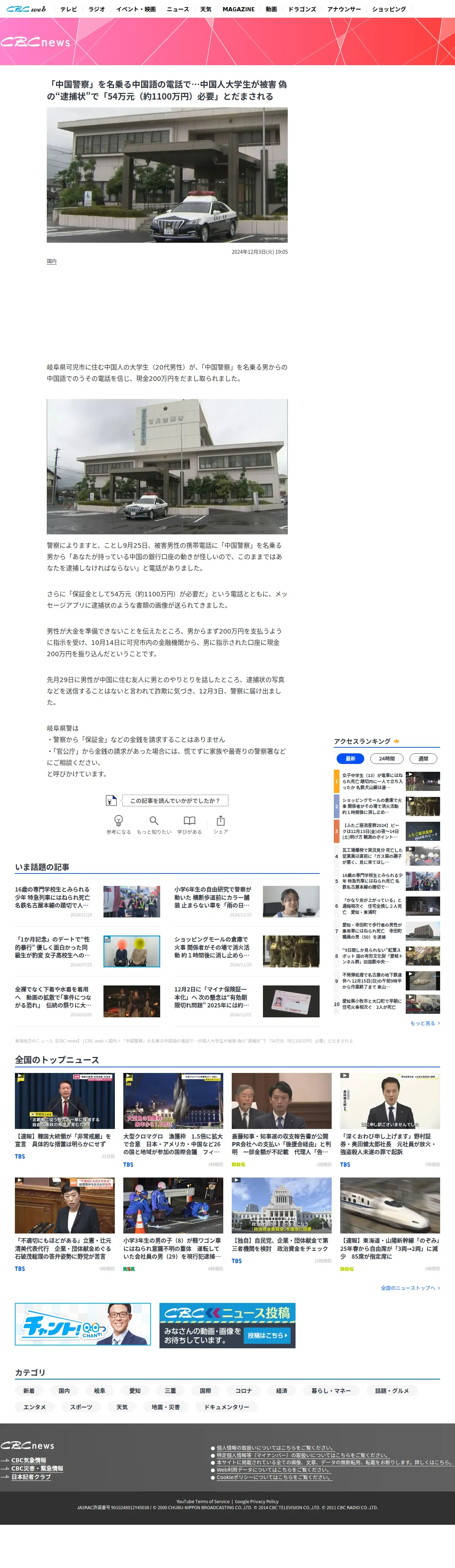Click the crown icon next to アクセスランキング

(x=397, y=741)
